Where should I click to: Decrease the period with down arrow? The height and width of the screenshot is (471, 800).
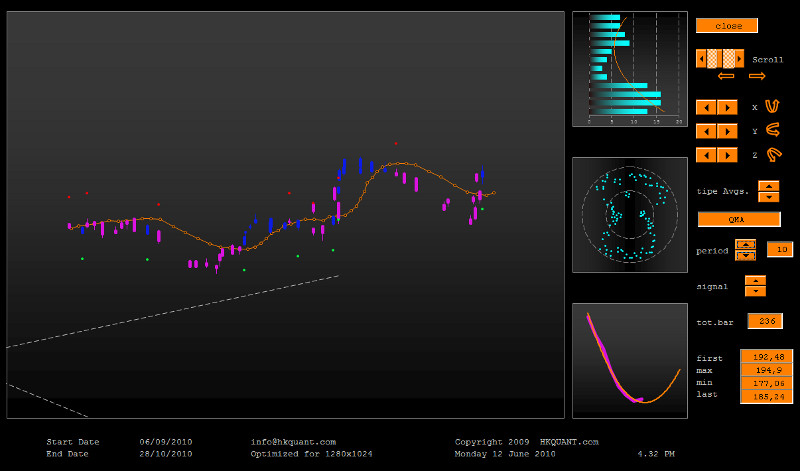point(745,255)
